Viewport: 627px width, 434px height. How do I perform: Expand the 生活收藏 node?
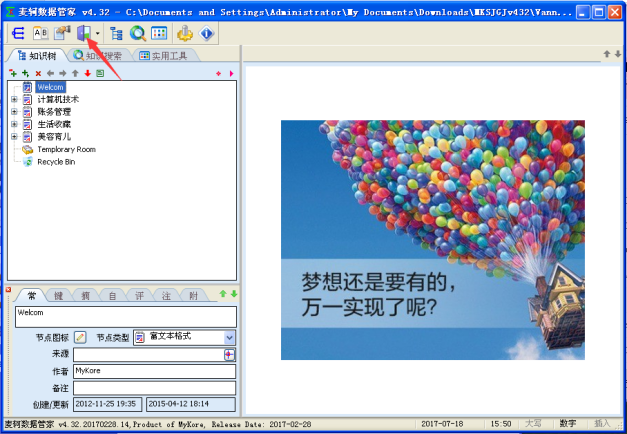coord(14,124)
